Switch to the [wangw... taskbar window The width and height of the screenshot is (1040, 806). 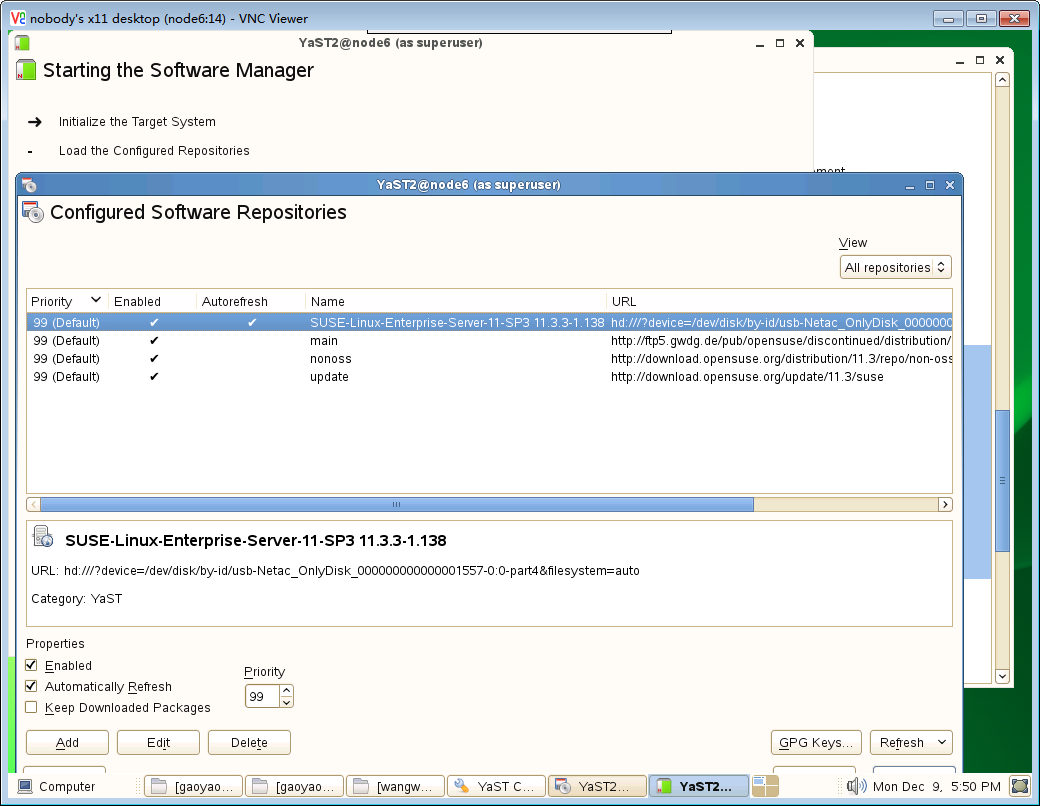395,786
